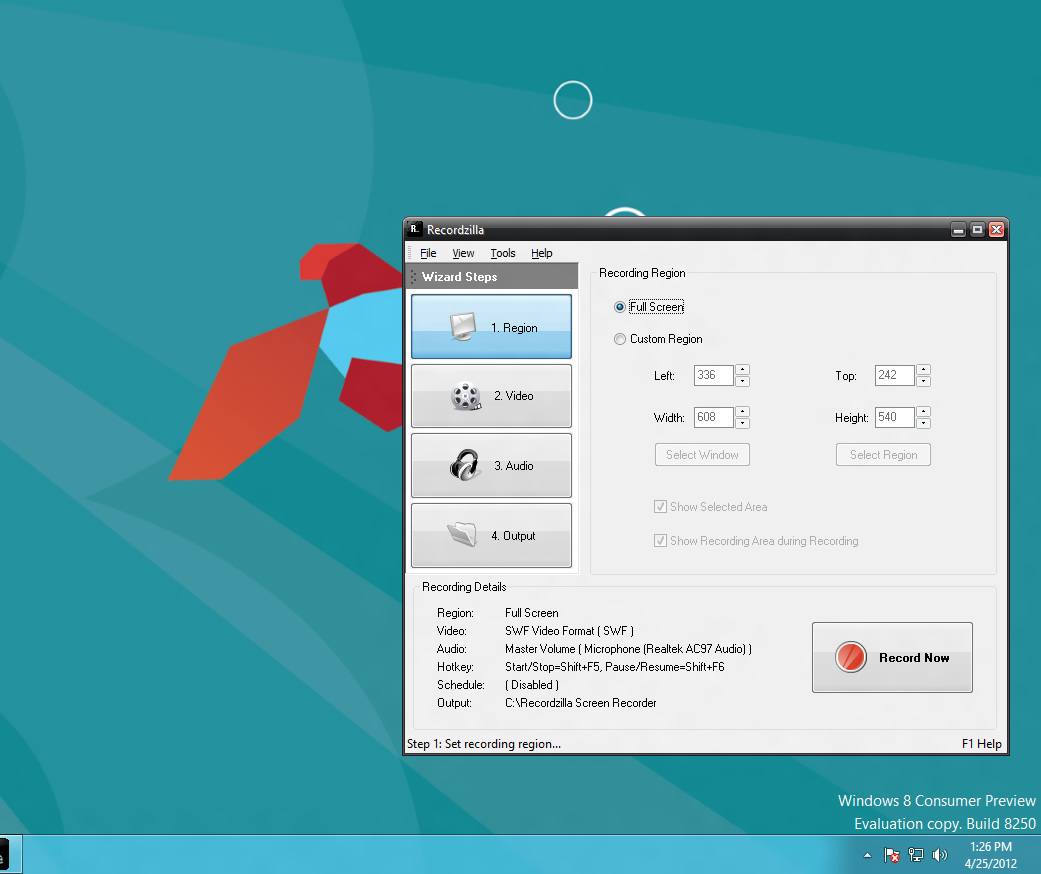1041x874 pixels.
Task: Click the C:\Recordzilla Screen Recorder output path
Action: [x=580, y=703]
